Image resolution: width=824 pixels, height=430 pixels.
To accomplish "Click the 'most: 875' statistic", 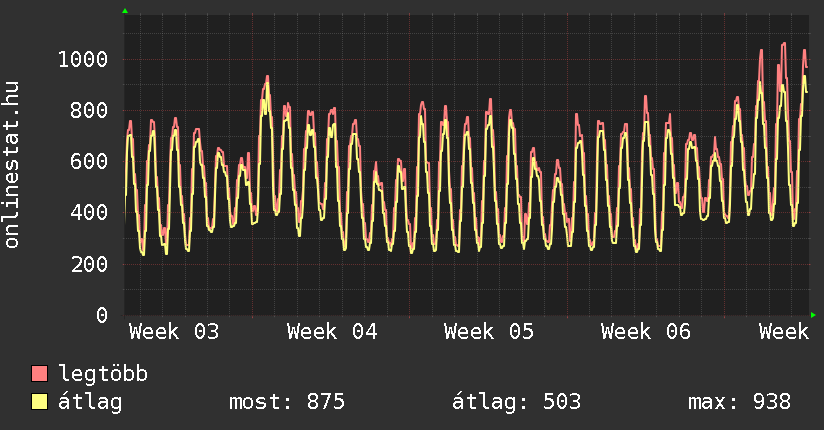I will pos(287,402).
